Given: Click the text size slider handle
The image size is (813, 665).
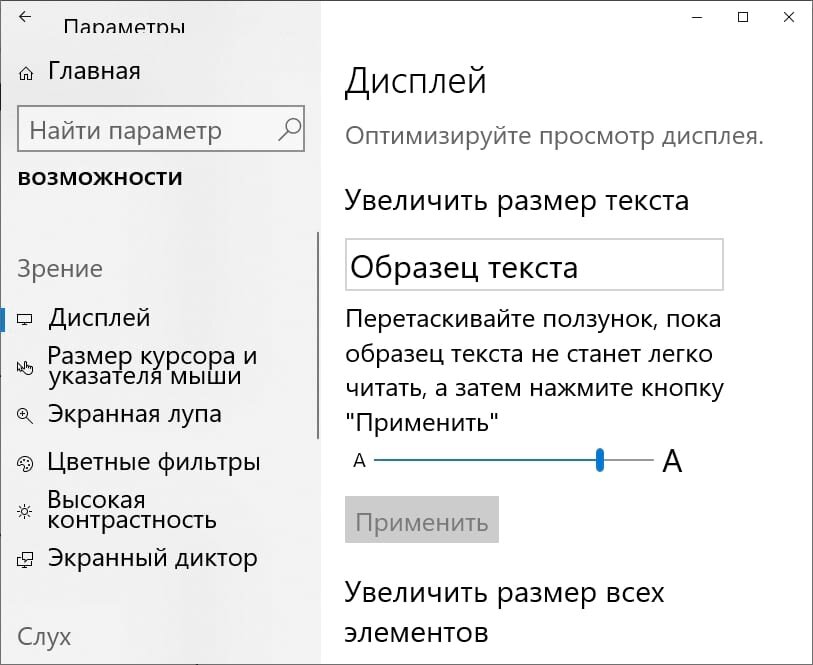Looking at the screenshot, I should [x=600, y=460].
